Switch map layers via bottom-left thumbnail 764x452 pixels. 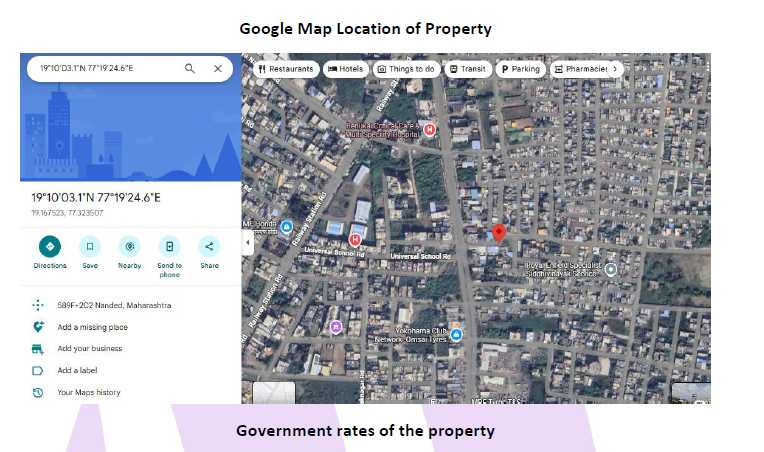click(274, 393)
